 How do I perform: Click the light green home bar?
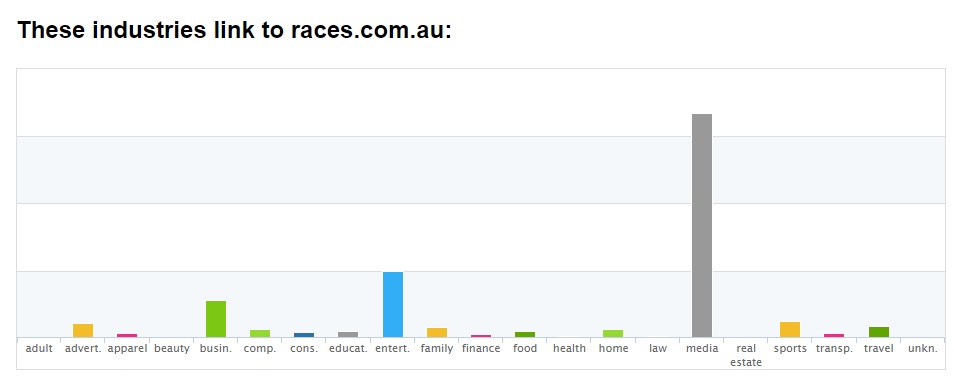(x=613, y=333)
